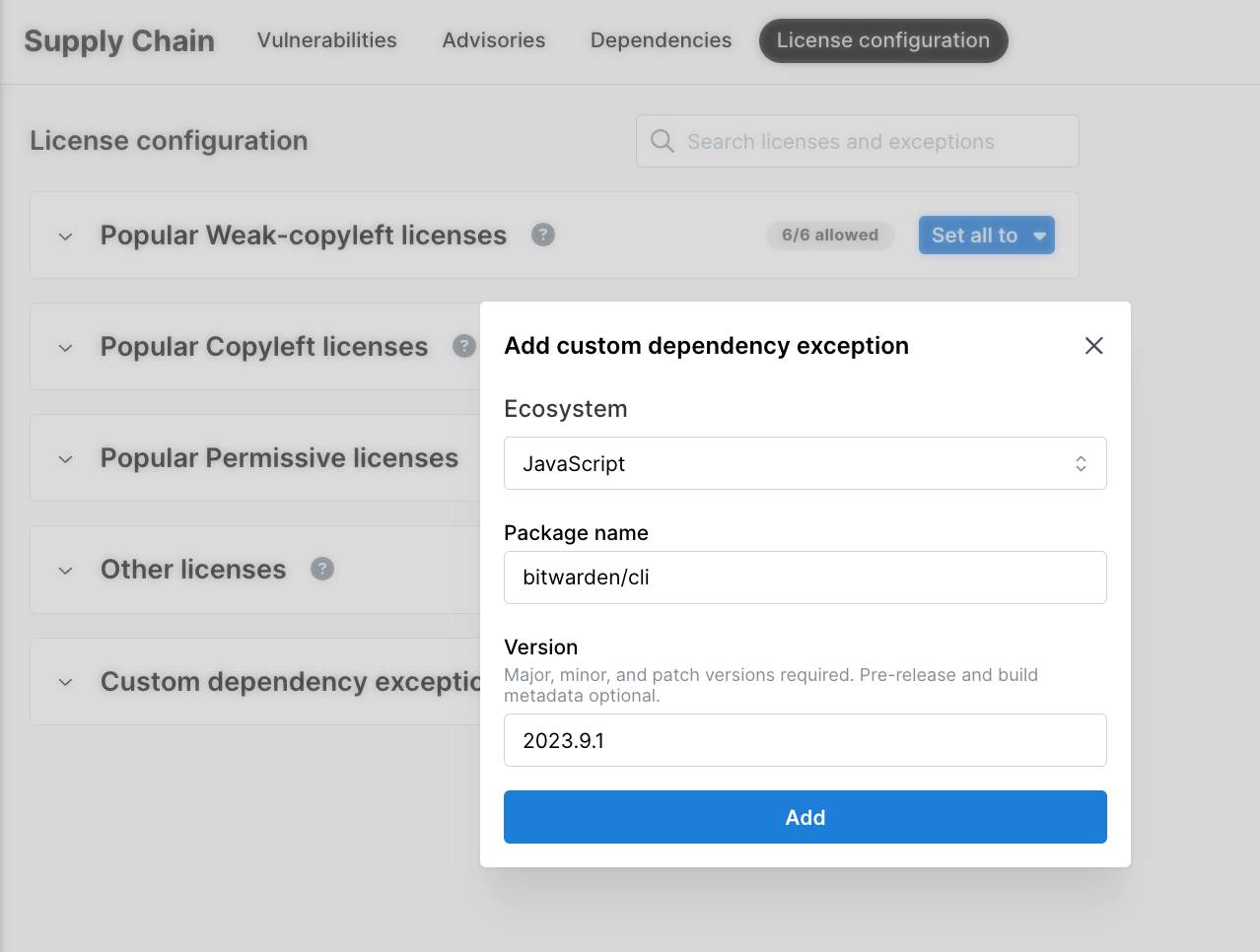The image size is (1260, 952).
Task: Click the help icon beside Popular Copyleft licenses
Action: pos(464,346)
